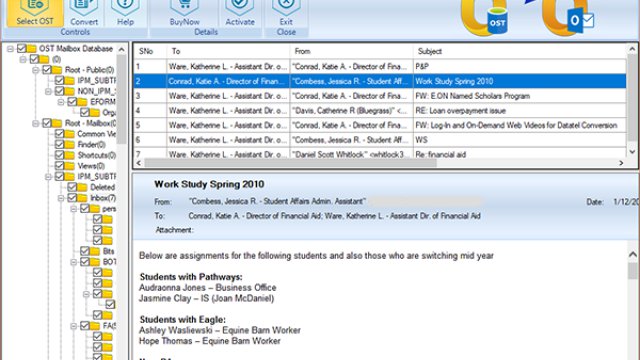This screenshot has width=640, height=360.
Task: Collapse the Inbox(7) tree node
Action: 61,198
